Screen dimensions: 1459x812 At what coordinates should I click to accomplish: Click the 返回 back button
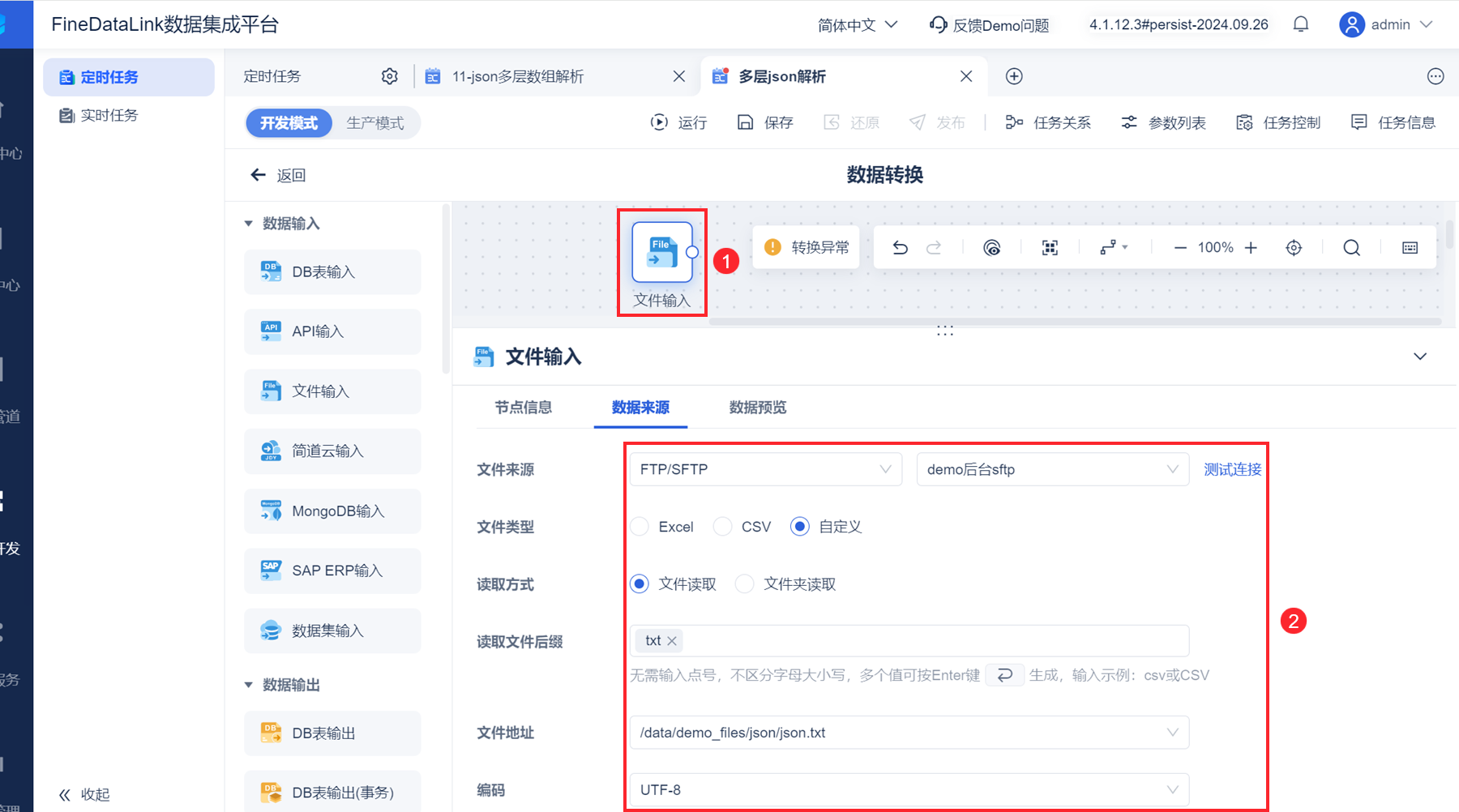point(278,175)
